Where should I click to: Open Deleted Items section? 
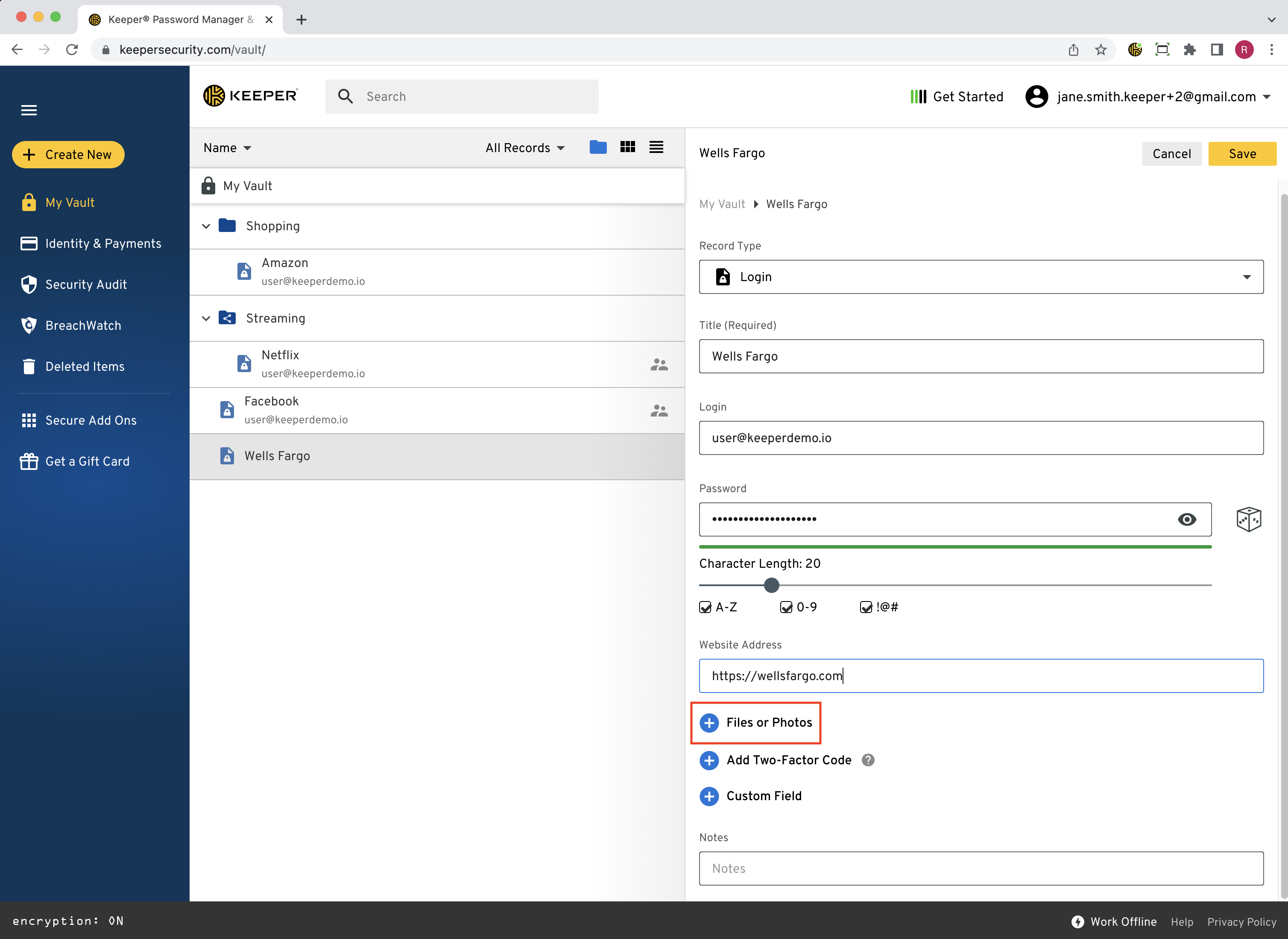(72, 366)
